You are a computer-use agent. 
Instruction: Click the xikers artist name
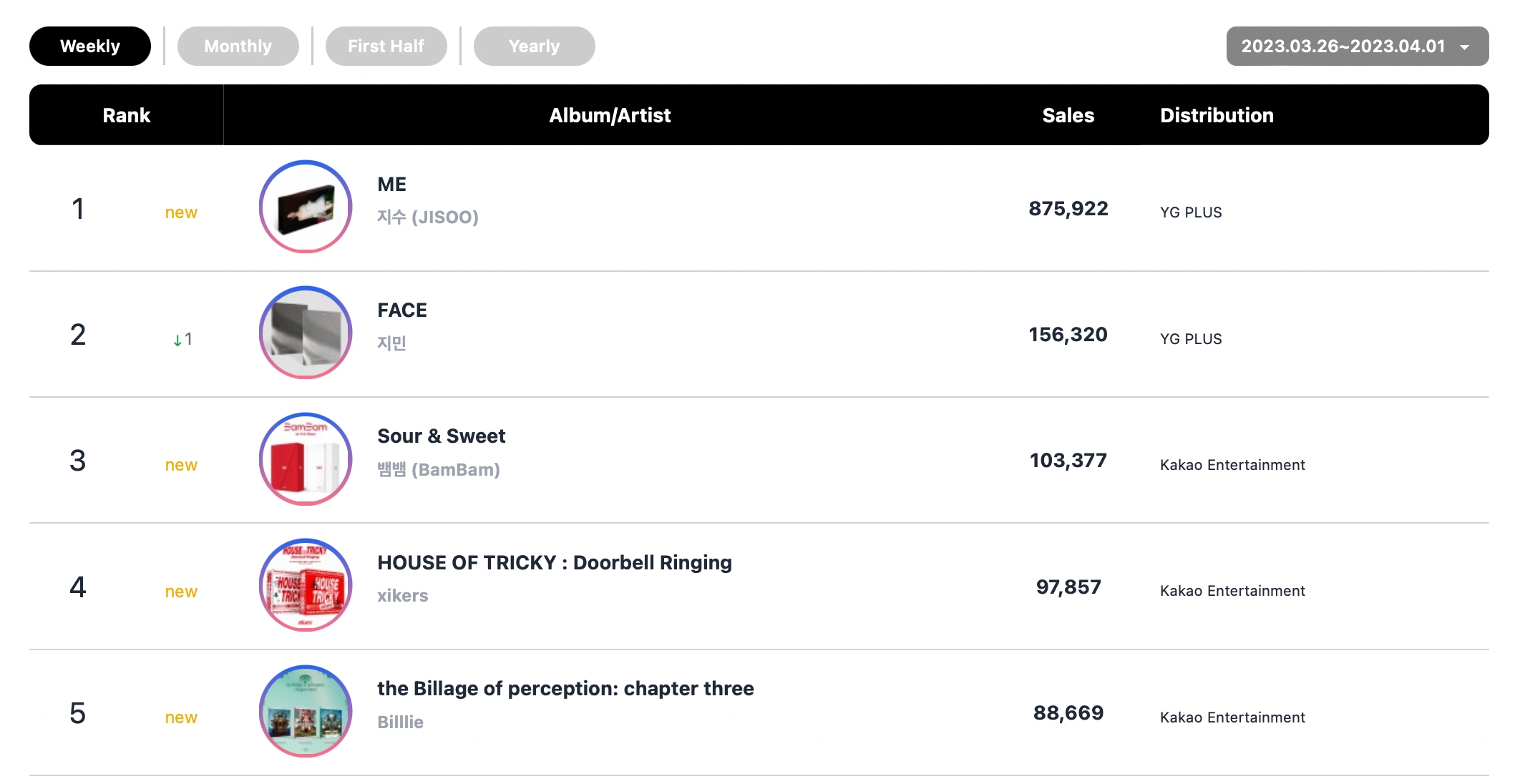[x=403, y=596]
